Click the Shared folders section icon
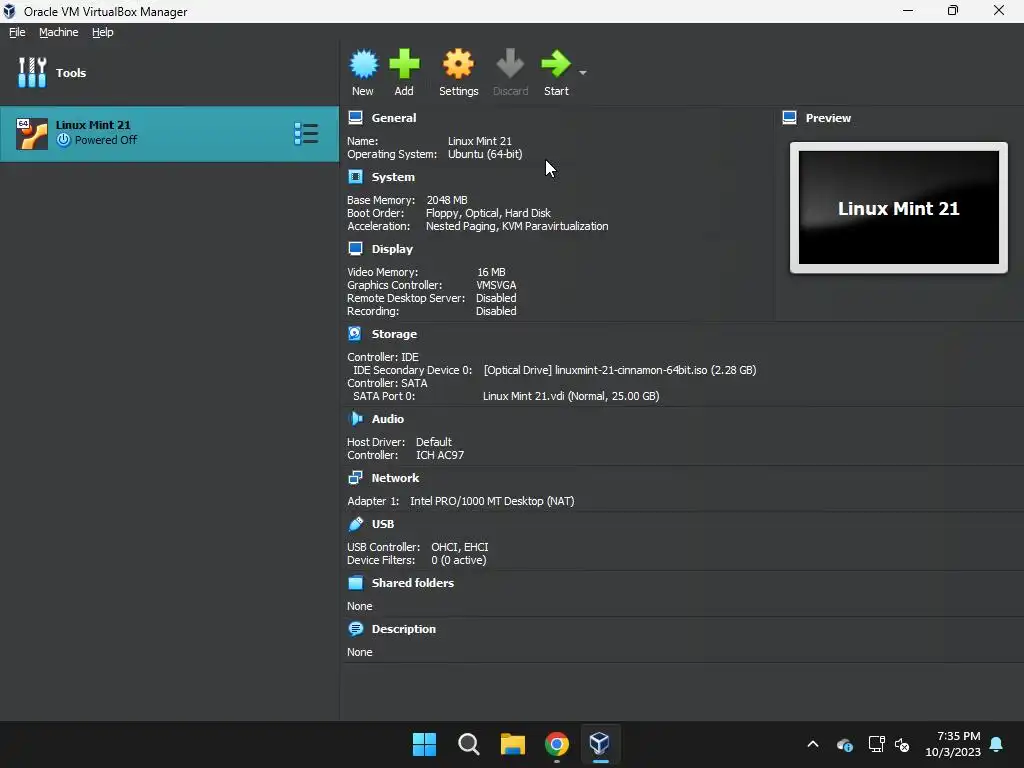The width and height of the screenshot is (1024, 768). [355, 583]
